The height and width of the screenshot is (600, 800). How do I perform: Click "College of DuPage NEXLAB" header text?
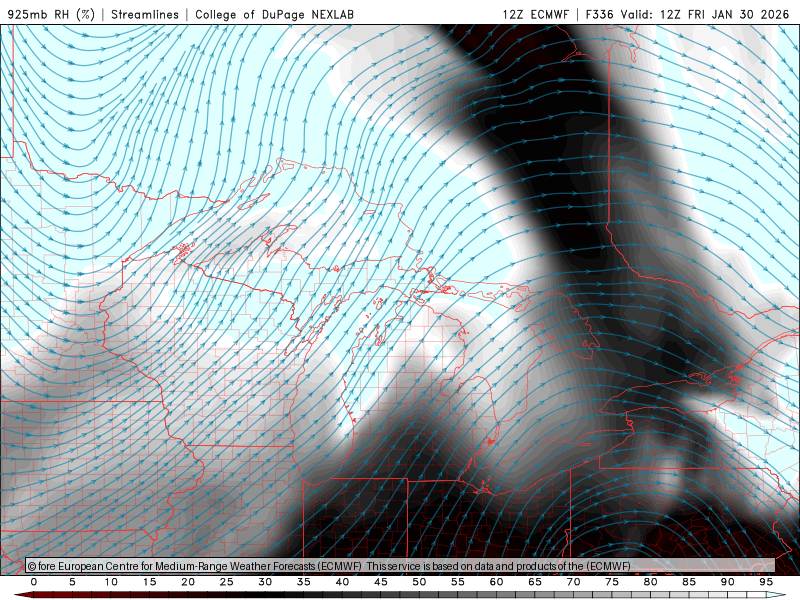274,14
